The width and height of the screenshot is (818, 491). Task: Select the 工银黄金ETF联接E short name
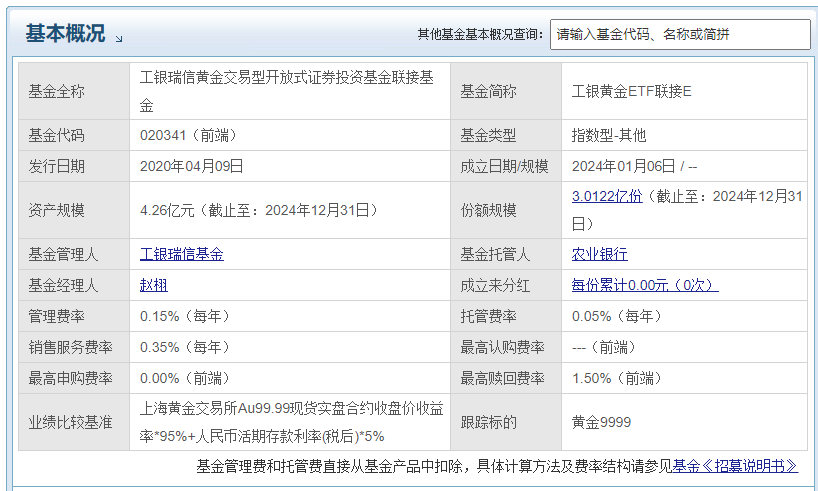631,91
